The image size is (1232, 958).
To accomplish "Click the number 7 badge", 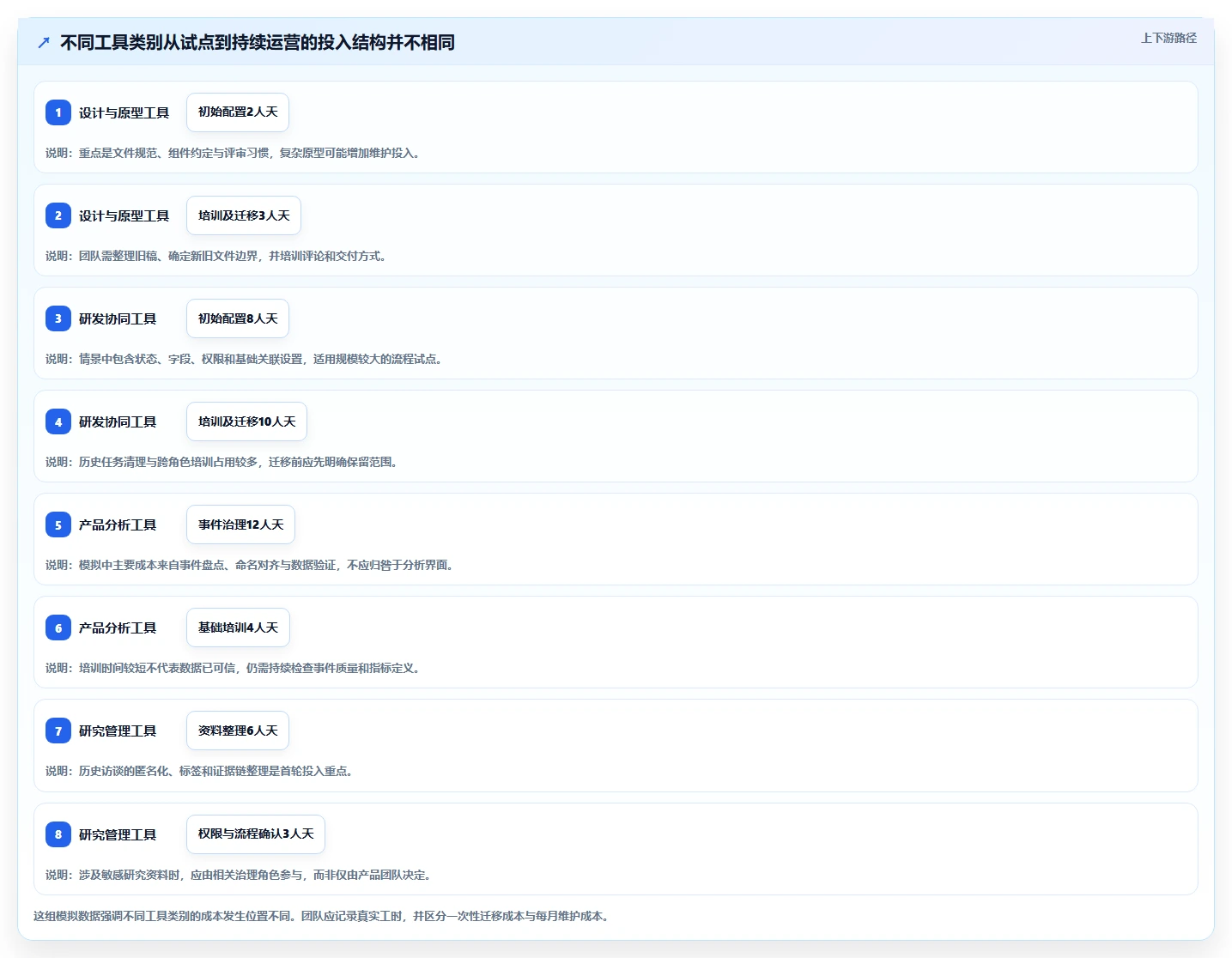I will pos(58,731).
